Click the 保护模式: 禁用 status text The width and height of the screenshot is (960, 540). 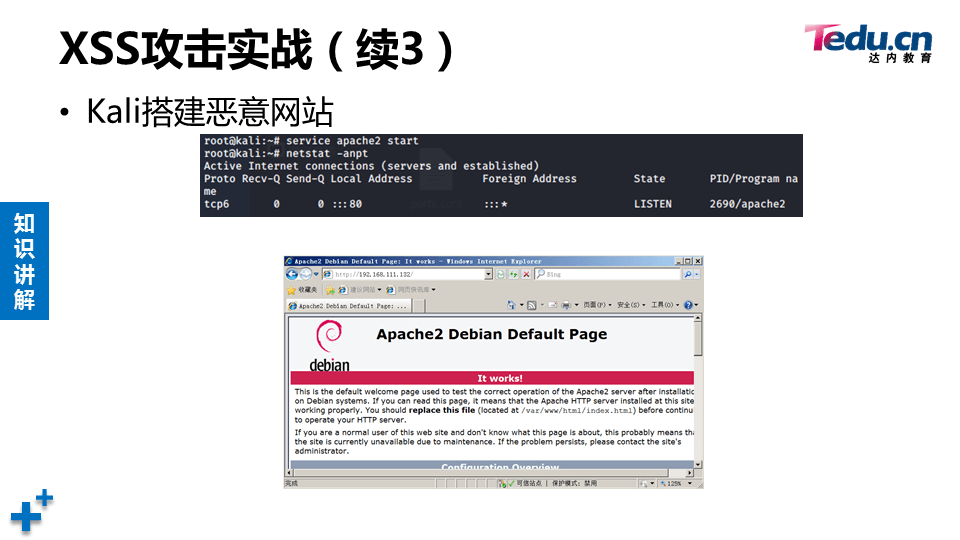[x=574, y=484]
